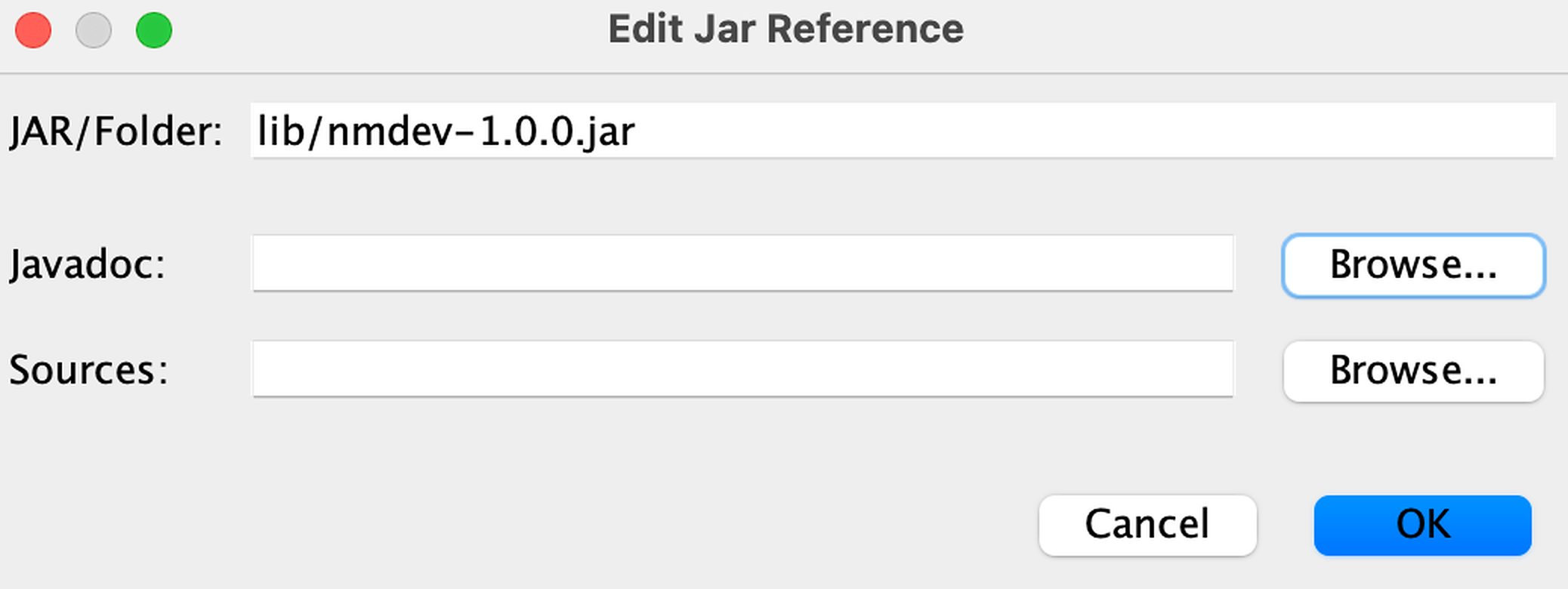The width and height of the screenshot is (1568, 589).
Task: Close the Edit Jar Reference dialog
Action: click(x=33, y=30)
